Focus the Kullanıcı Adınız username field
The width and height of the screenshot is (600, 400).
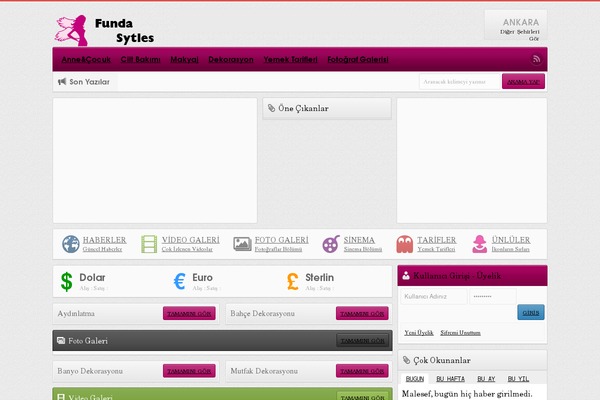(x=434, y=297)
